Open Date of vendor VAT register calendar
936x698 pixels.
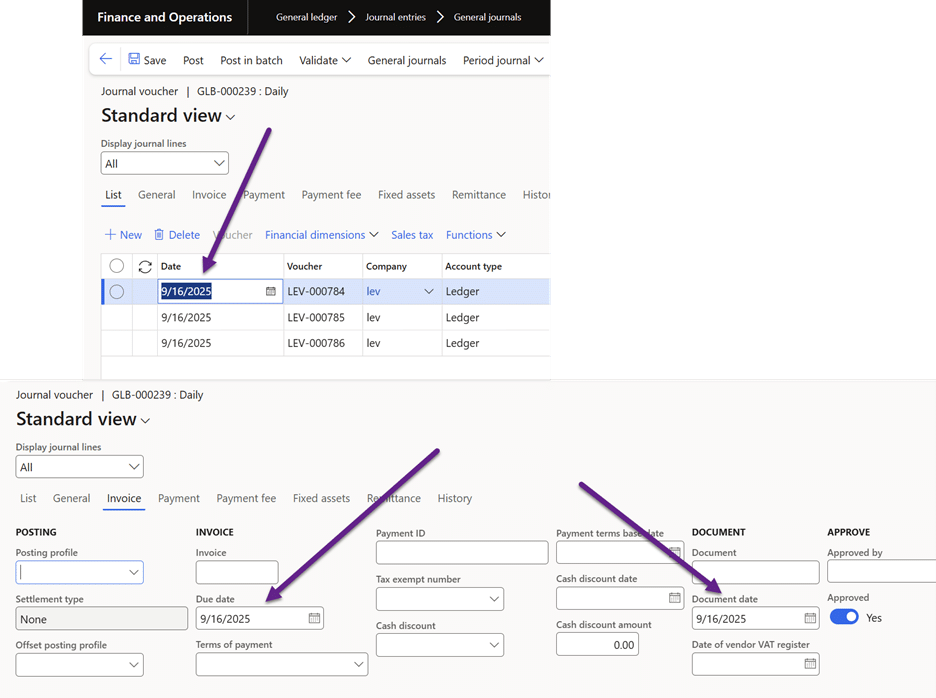point(810,664)
